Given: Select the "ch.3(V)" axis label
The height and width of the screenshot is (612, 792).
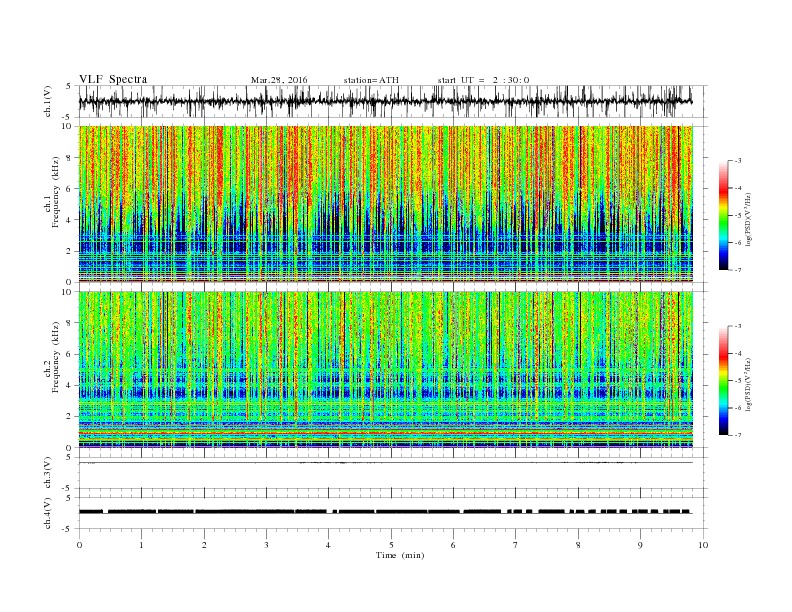Looking at the screenshot, I should [48, 473].
